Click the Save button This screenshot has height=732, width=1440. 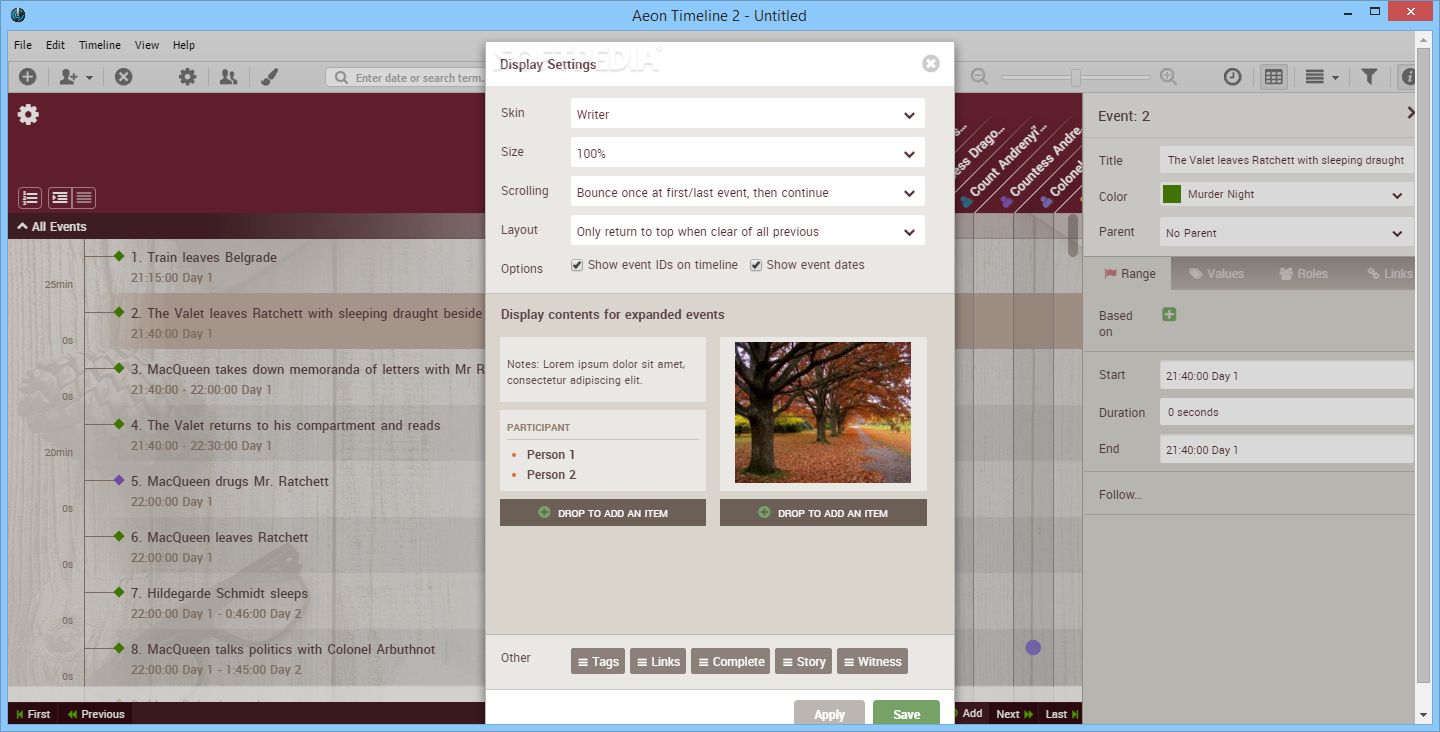(x=906, y=713)
